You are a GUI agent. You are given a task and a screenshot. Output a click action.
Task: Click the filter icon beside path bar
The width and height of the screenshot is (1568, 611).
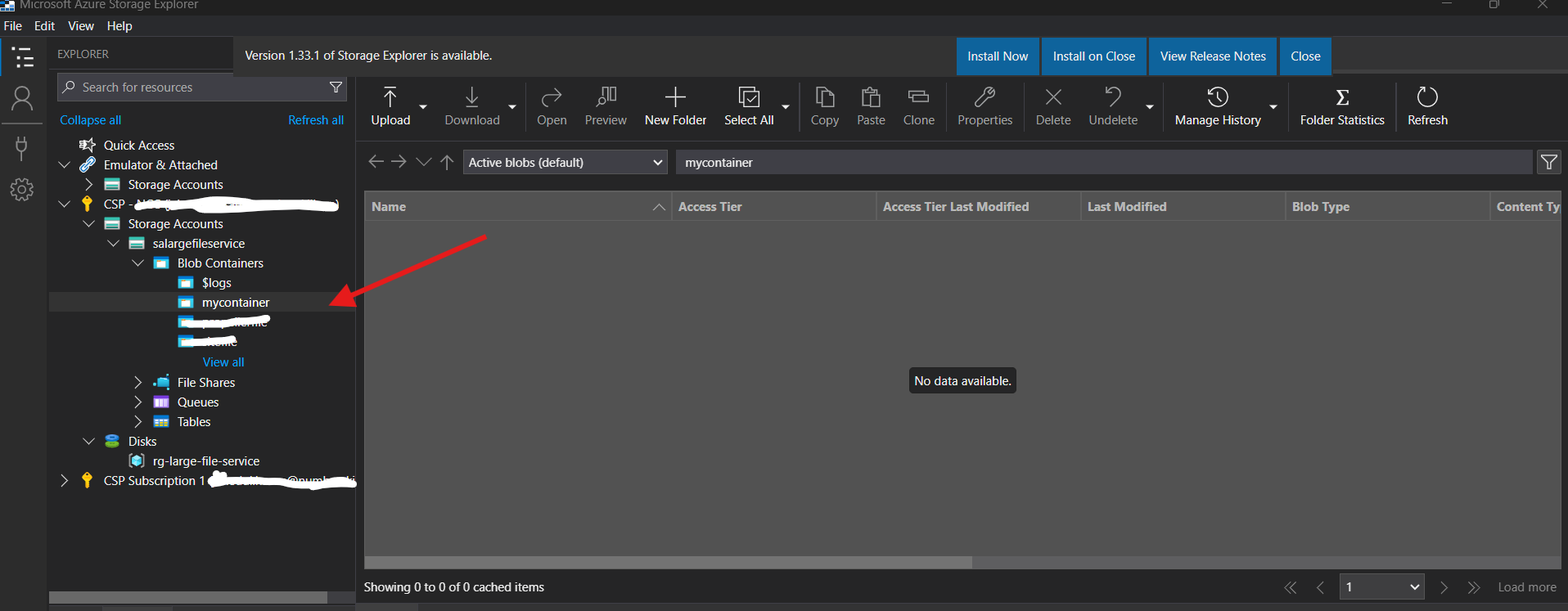pos(1548,162)
